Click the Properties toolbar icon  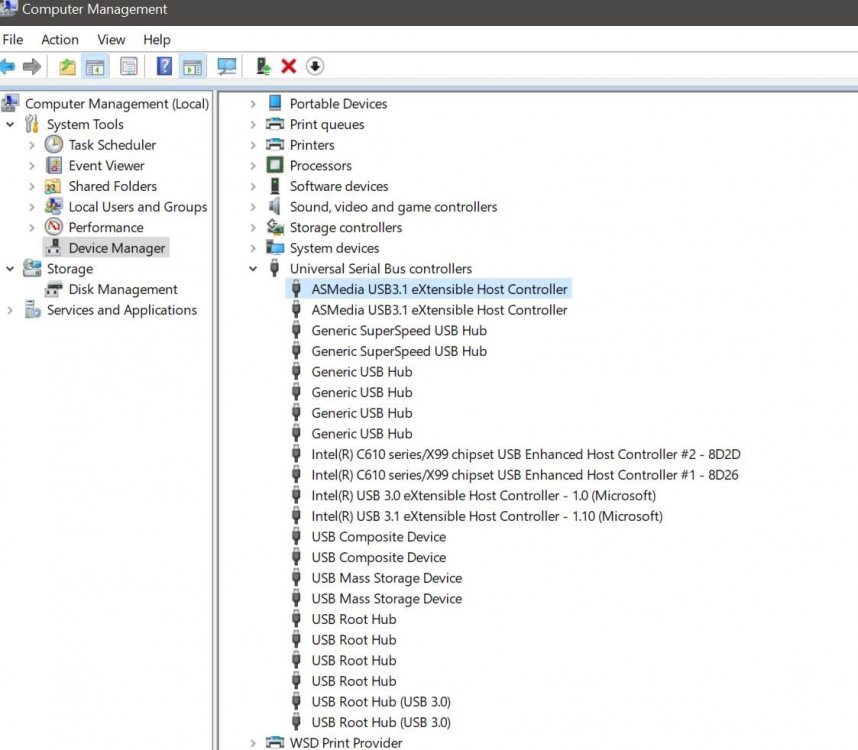[x=129, y=67]
